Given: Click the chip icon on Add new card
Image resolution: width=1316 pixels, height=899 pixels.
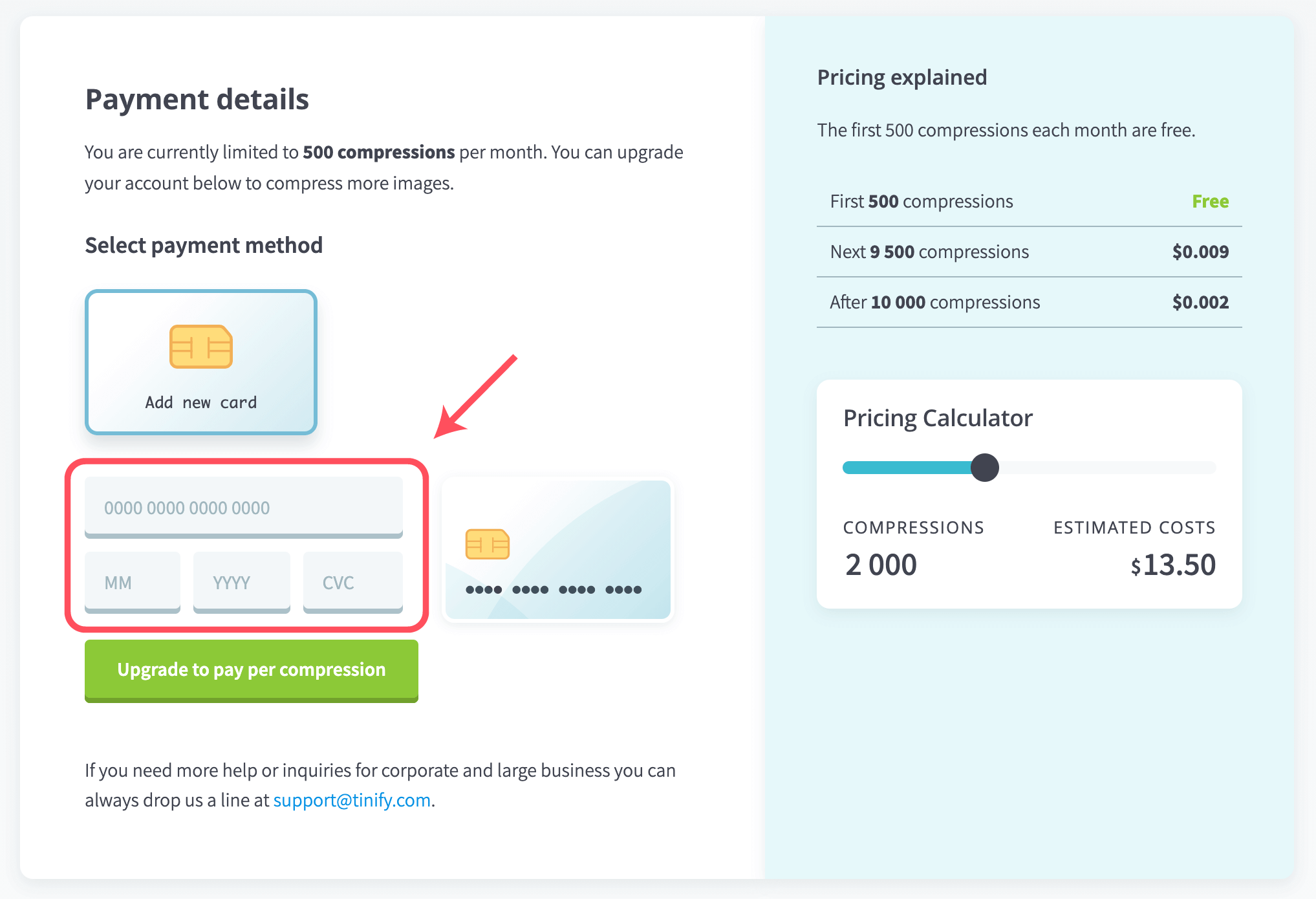Looking at the screenshot, I should pyautogui.click(x=201, y=347).
